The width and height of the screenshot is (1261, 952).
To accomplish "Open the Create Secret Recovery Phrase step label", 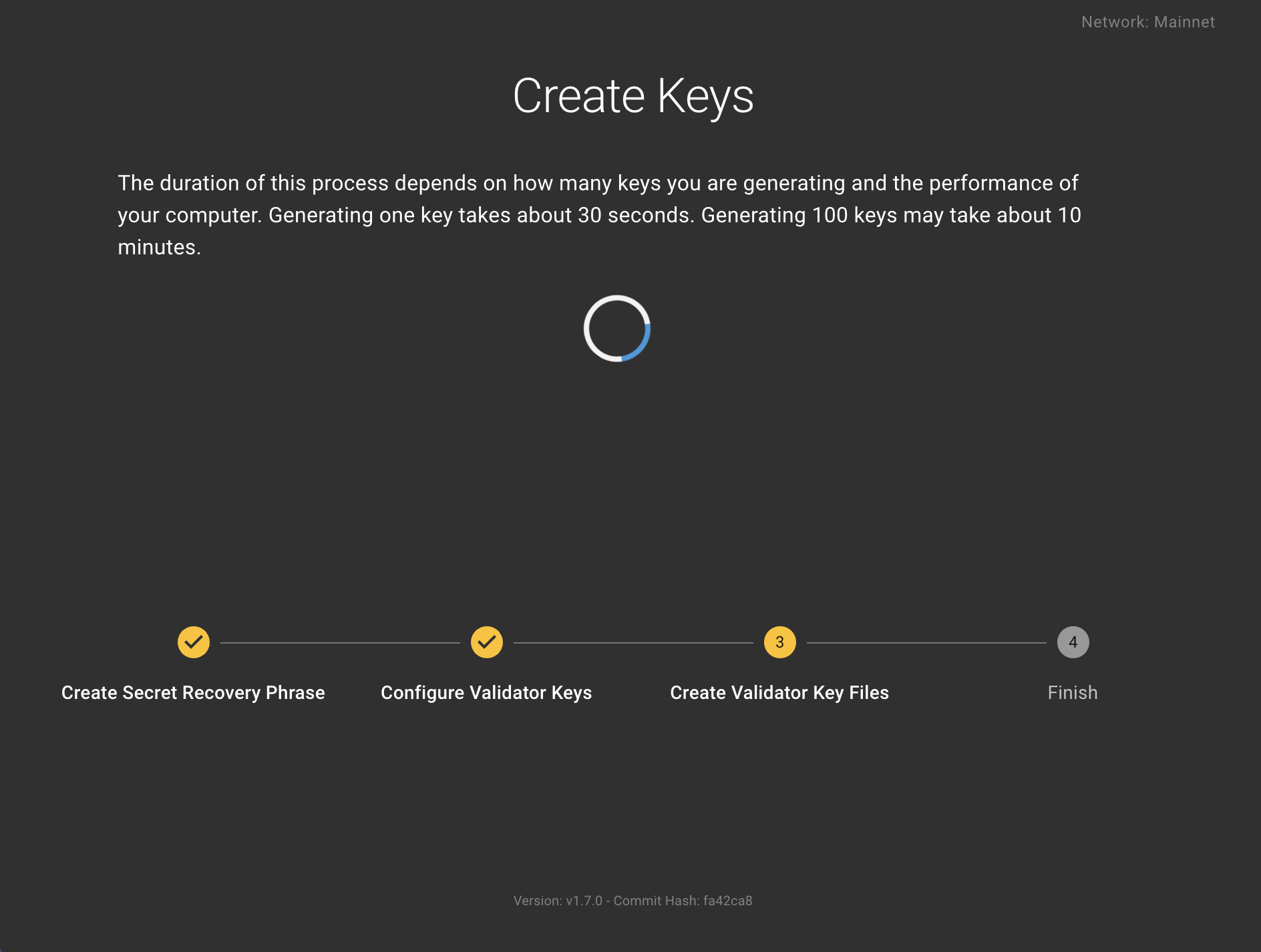I will [x=193, y=693].
